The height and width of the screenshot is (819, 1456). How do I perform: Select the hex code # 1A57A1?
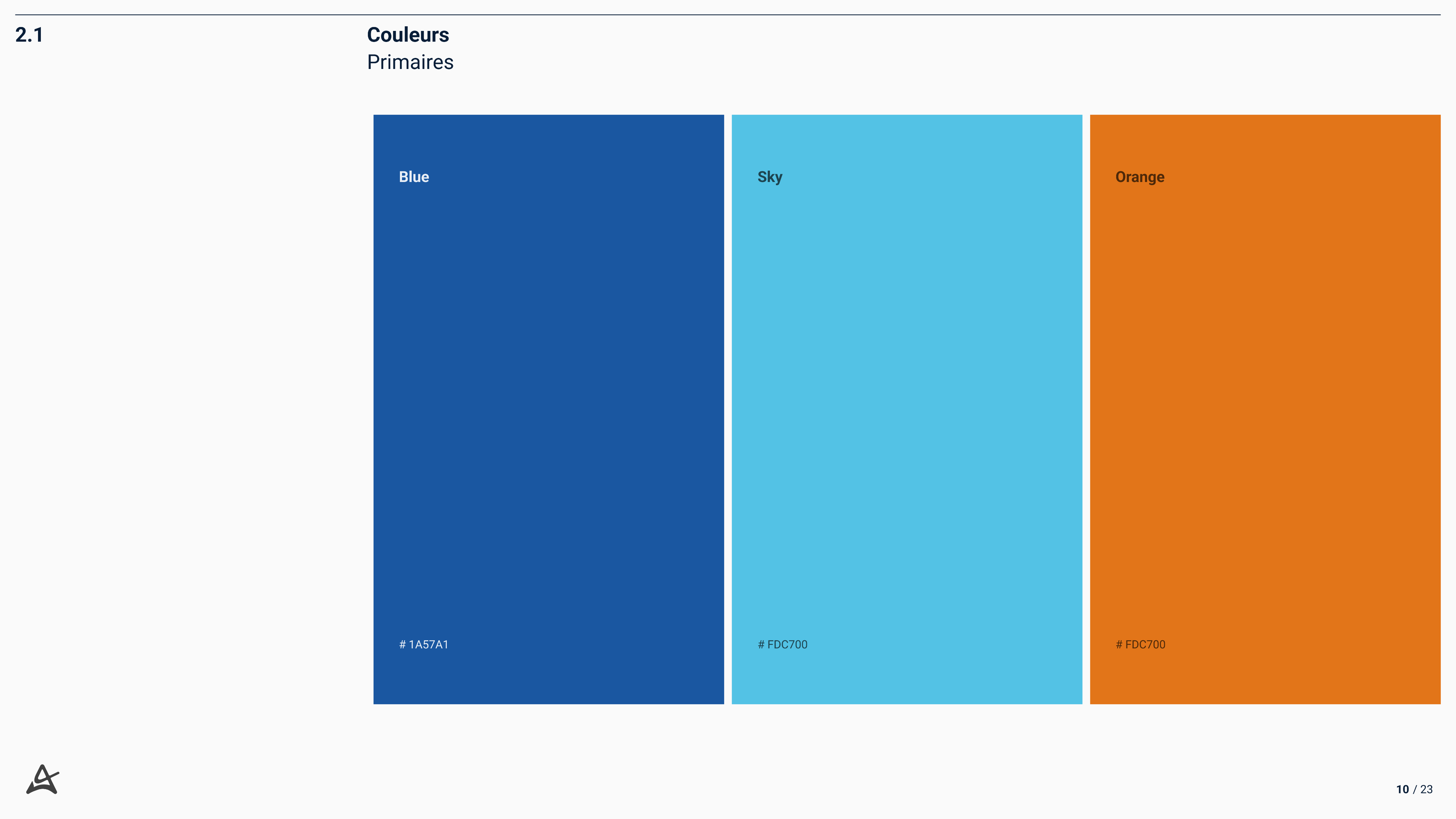pyautogui.click(x=424, y=644)
